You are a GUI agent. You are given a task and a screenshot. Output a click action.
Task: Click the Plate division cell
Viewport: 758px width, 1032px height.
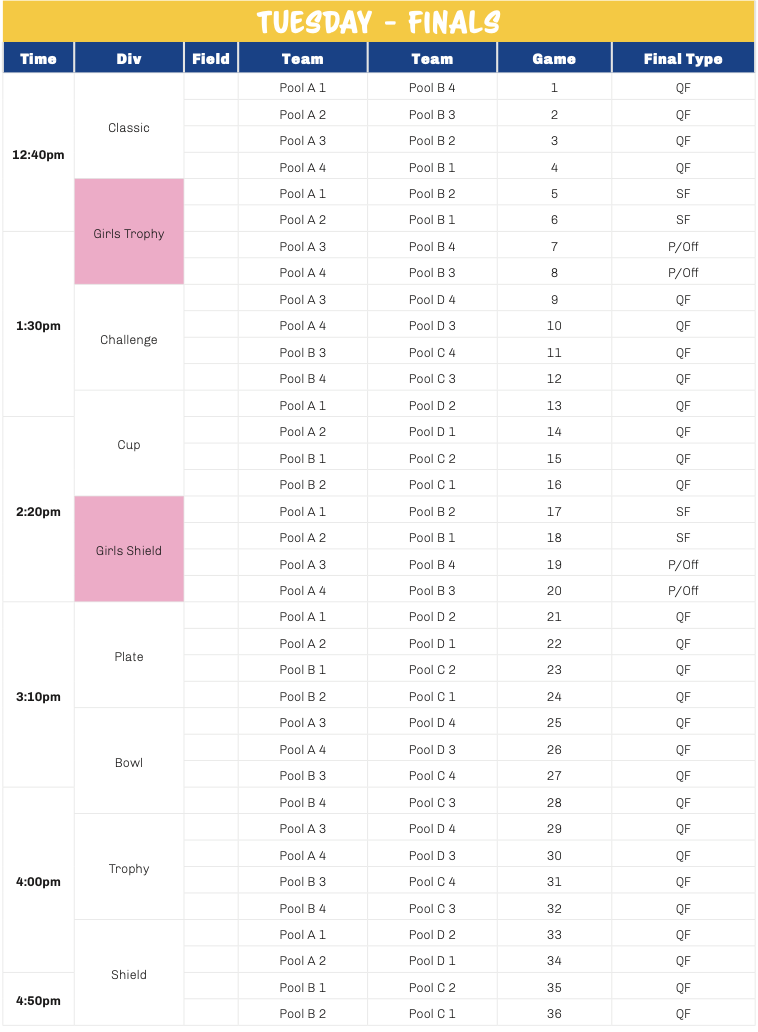(129, 655)
